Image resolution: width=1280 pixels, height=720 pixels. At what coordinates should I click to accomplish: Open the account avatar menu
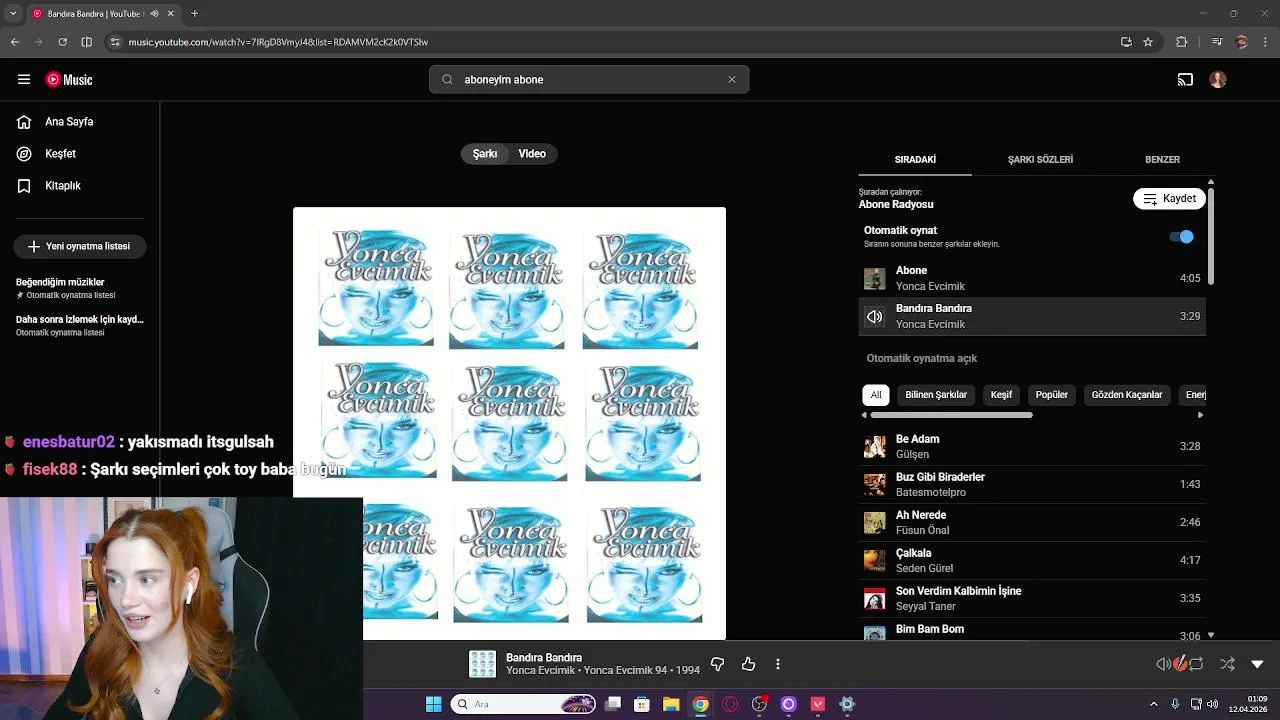click(x=1218, y=80)
